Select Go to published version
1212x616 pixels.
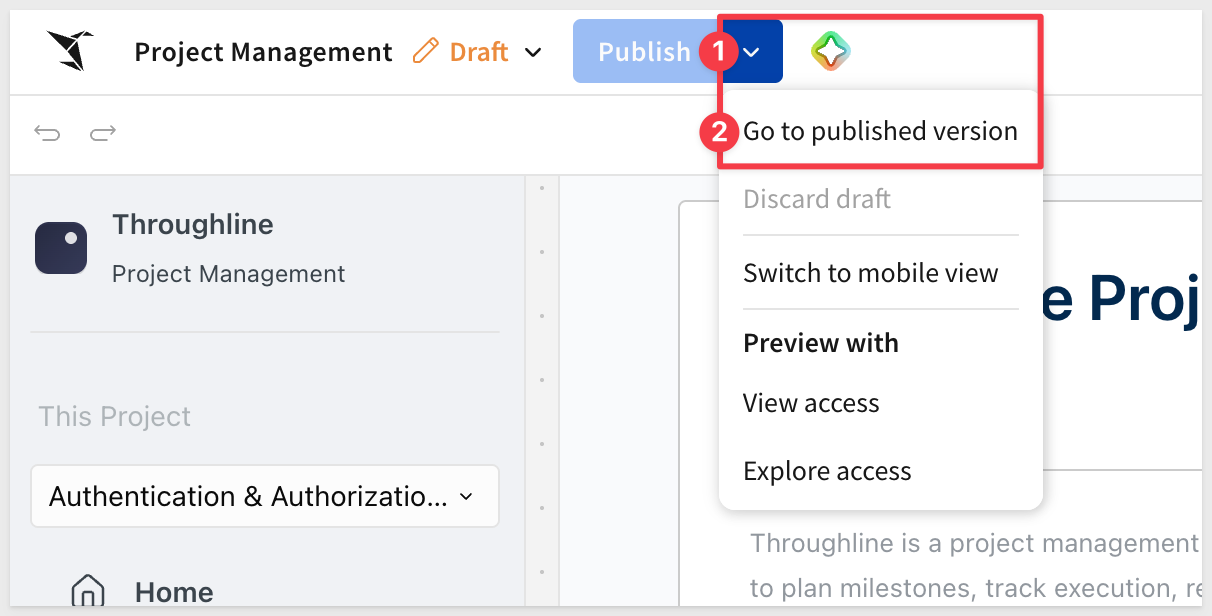coord(880,131)
